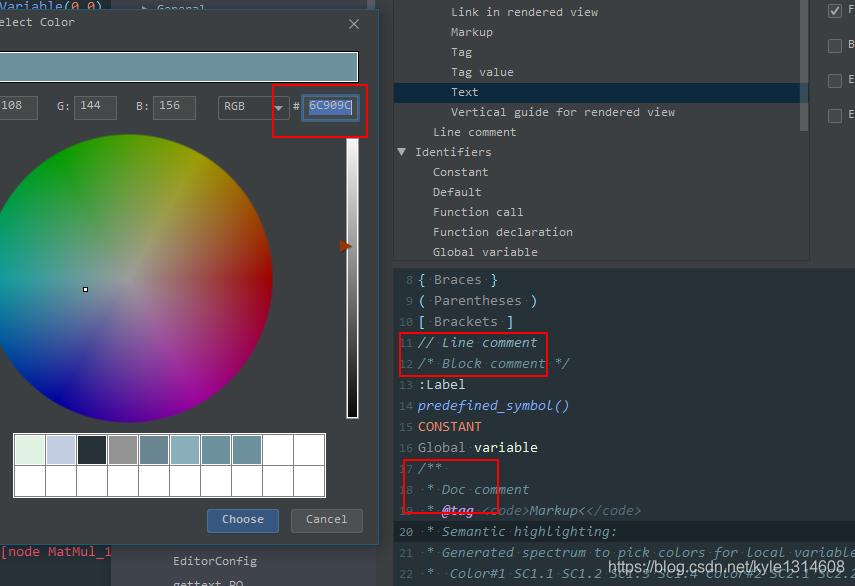The height and width of the screenshot is (586, 855).
Task: Toggle the second checkbox labeled B
Action: 835,46
